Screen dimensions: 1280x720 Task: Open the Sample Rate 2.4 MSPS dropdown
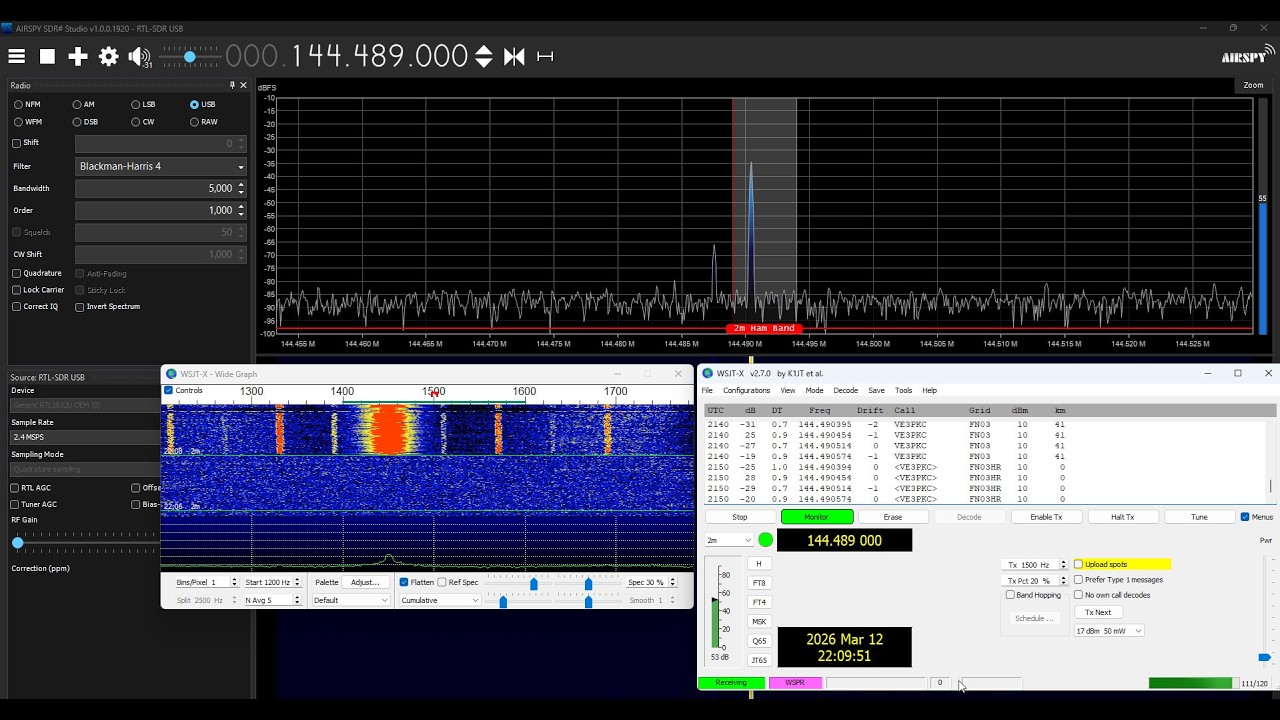click(84, 437)
